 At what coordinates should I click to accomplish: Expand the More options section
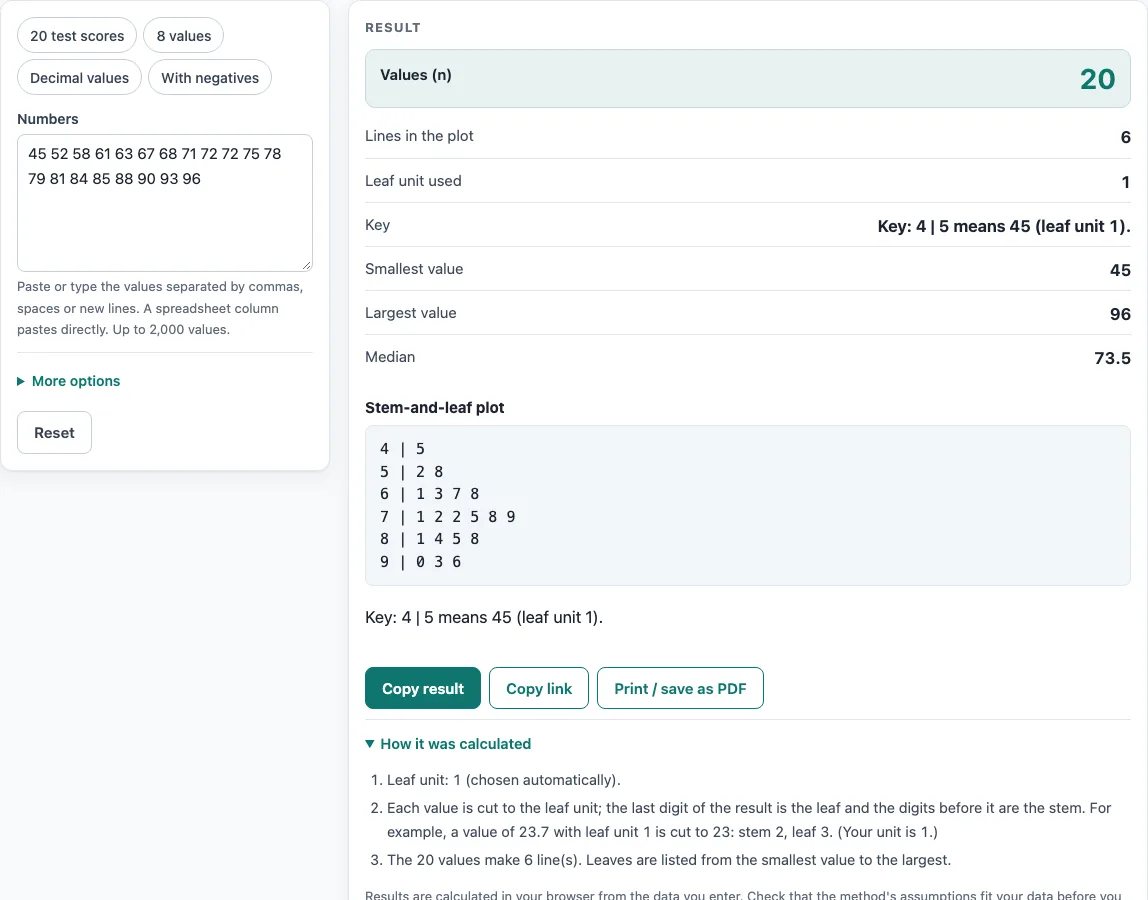[69, 381]
